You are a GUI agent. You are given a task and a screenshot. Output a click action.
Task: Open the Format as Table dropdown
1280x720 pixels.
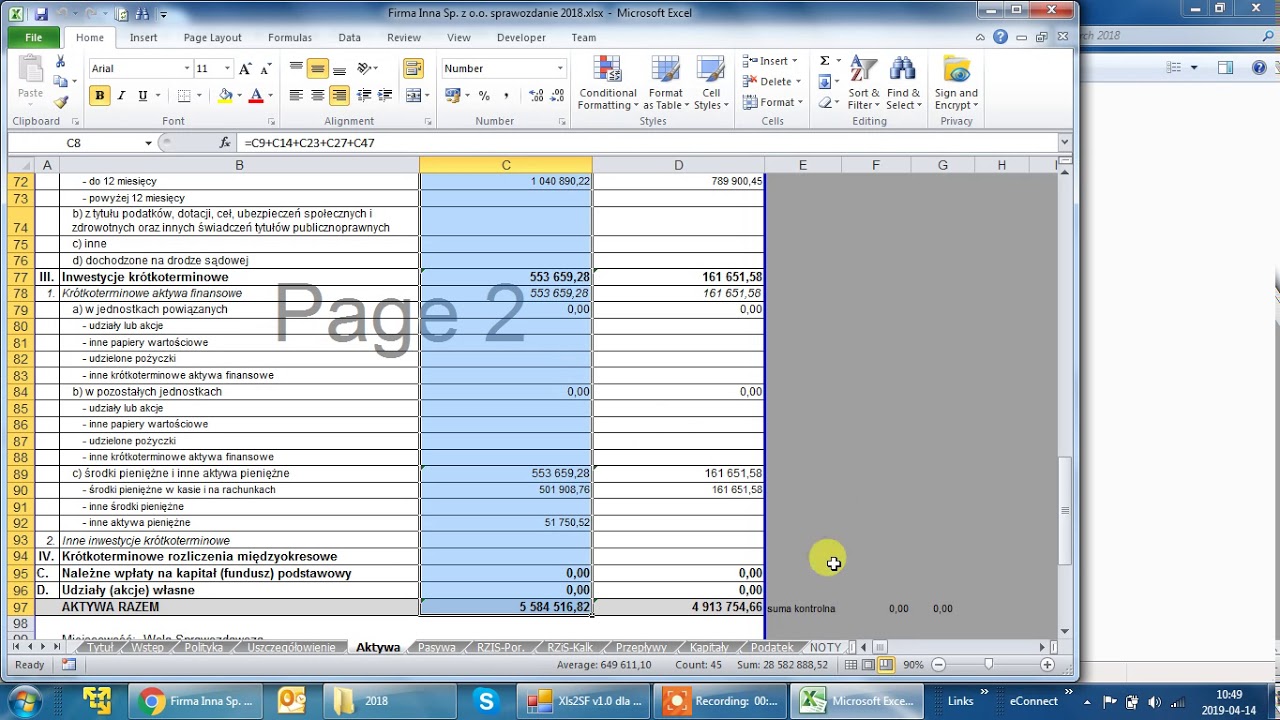tap(666, 83)
